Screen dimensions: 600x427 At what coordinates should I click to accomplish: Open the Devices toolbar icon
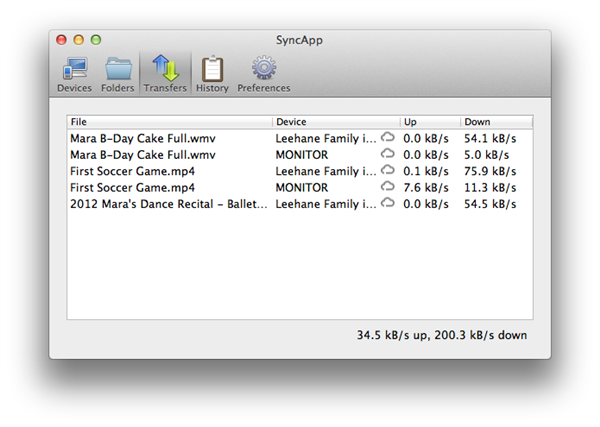point(74,69)
